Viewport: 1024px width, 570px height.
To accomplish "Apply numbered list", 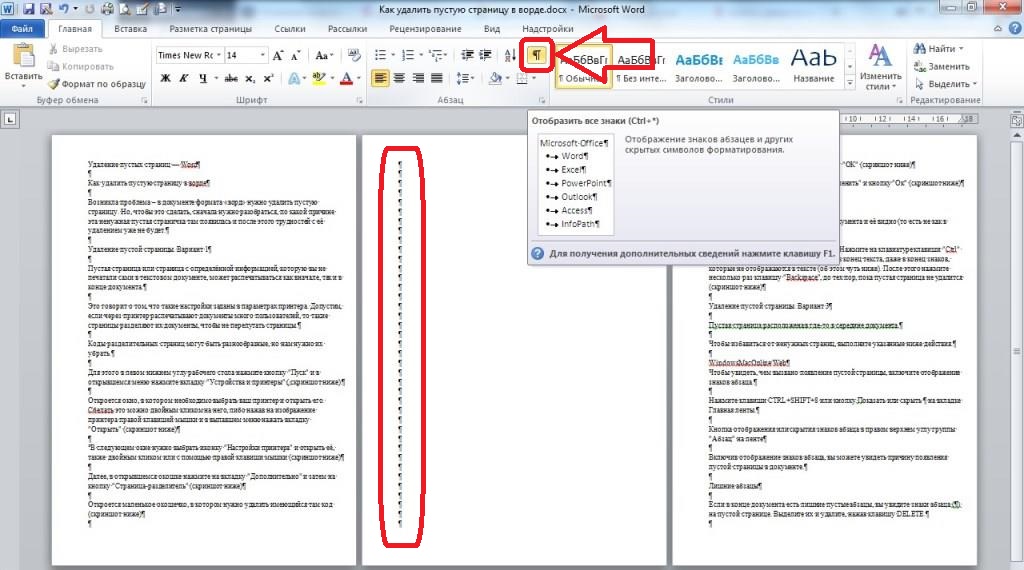I will [408, 55].
